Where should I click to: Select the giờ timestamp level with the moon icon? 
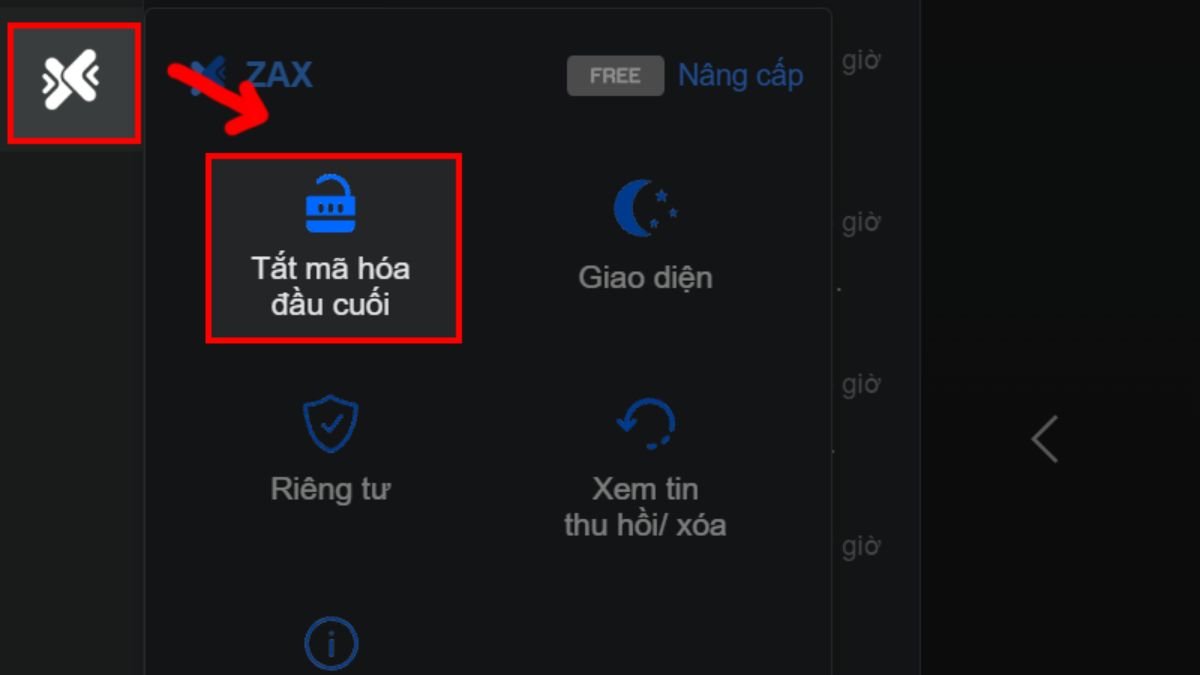(861, 222)
